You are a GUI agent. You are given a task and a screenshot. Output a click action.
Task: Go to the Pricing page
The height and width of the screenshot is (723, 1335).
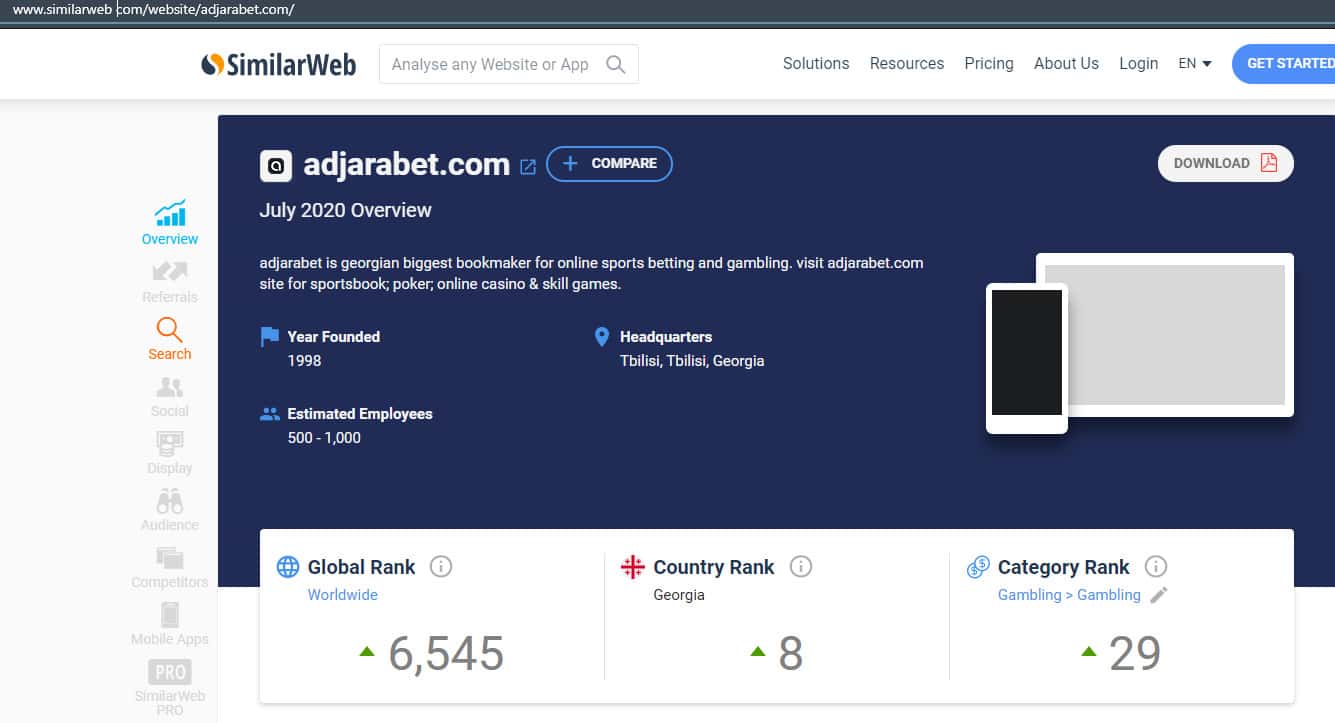pos(989,63)
